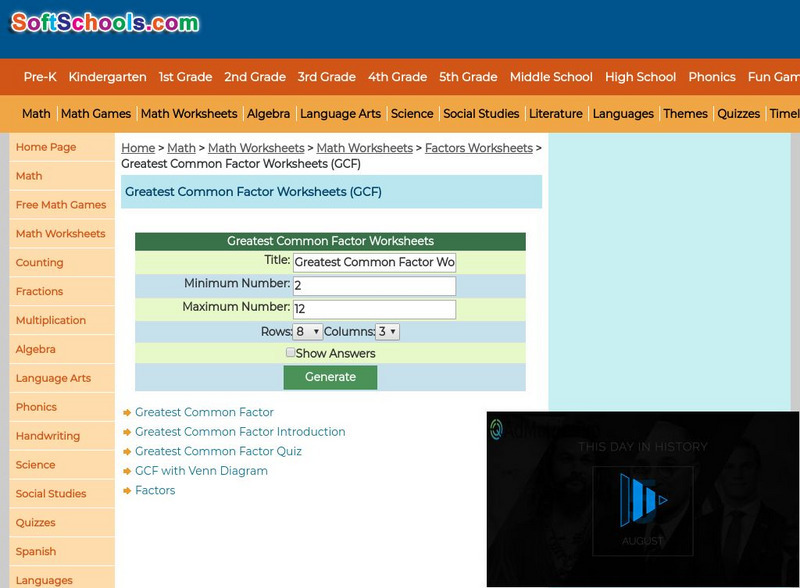Select 2nd Grade in the nav bar
The width and height of the screenshot is (800, 588).
point(255,77)
